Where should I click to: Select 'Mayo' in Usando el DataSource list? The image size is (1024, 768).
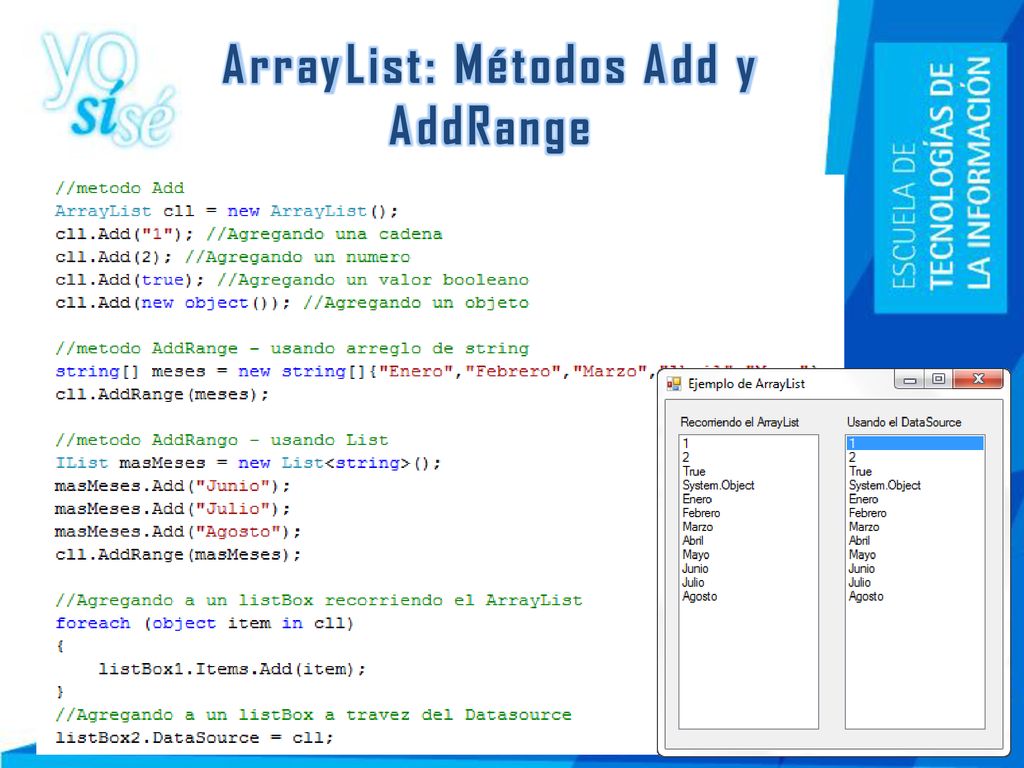(862, 554)
